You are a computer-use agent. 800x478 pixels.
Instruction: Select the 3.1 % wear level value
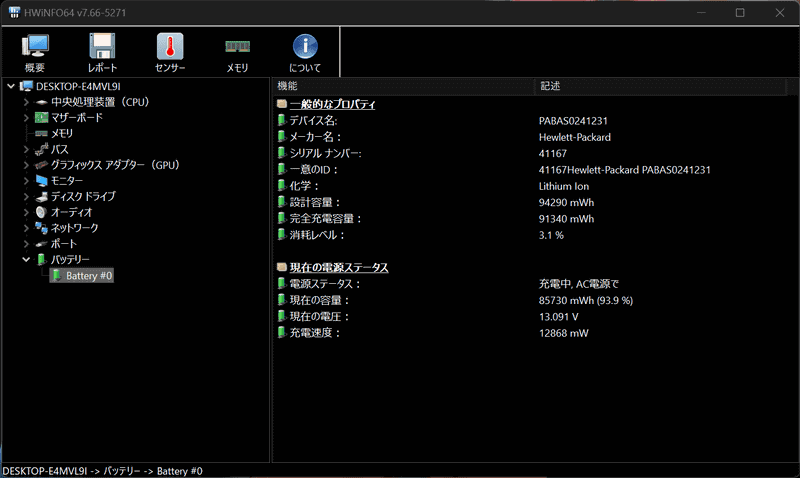tap(551, 235)
